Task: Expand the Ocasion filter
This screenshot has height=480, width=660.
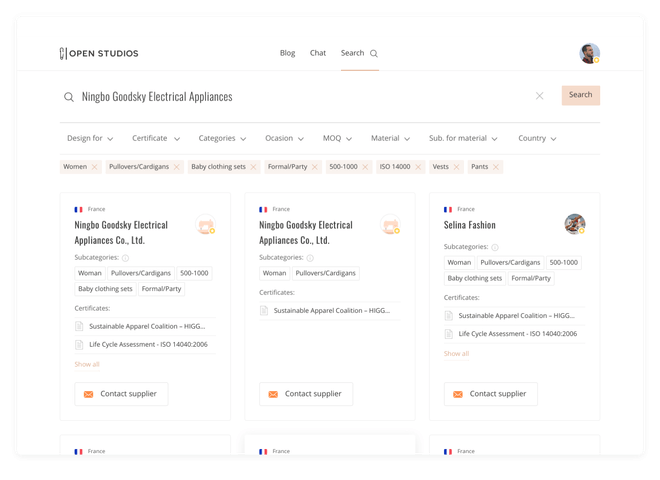Action: tap(284, 139)
